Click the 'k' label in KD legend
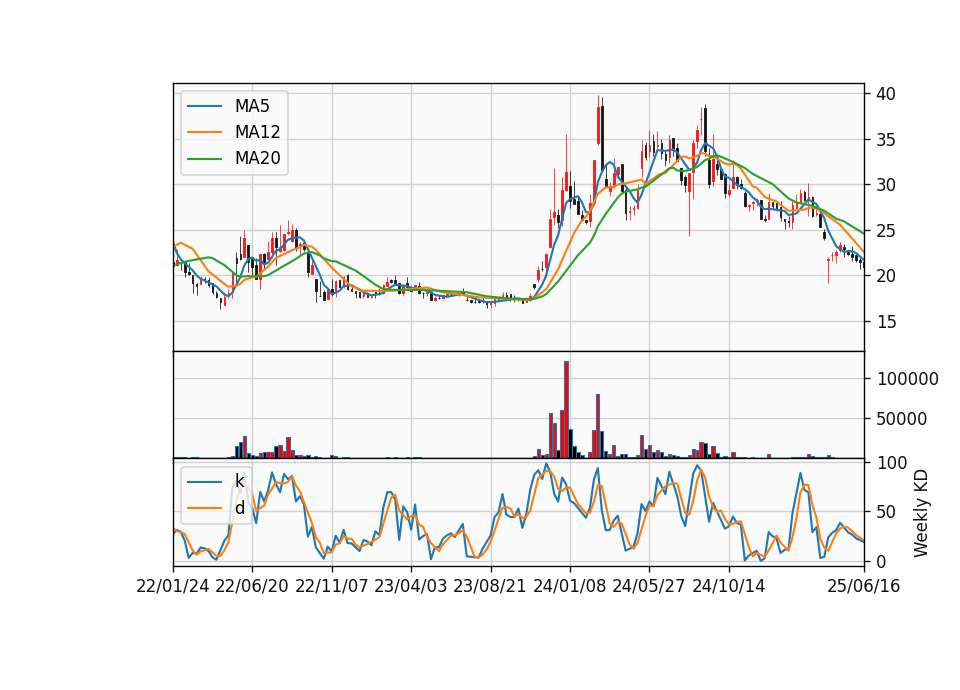 click(x=239, y=481)
